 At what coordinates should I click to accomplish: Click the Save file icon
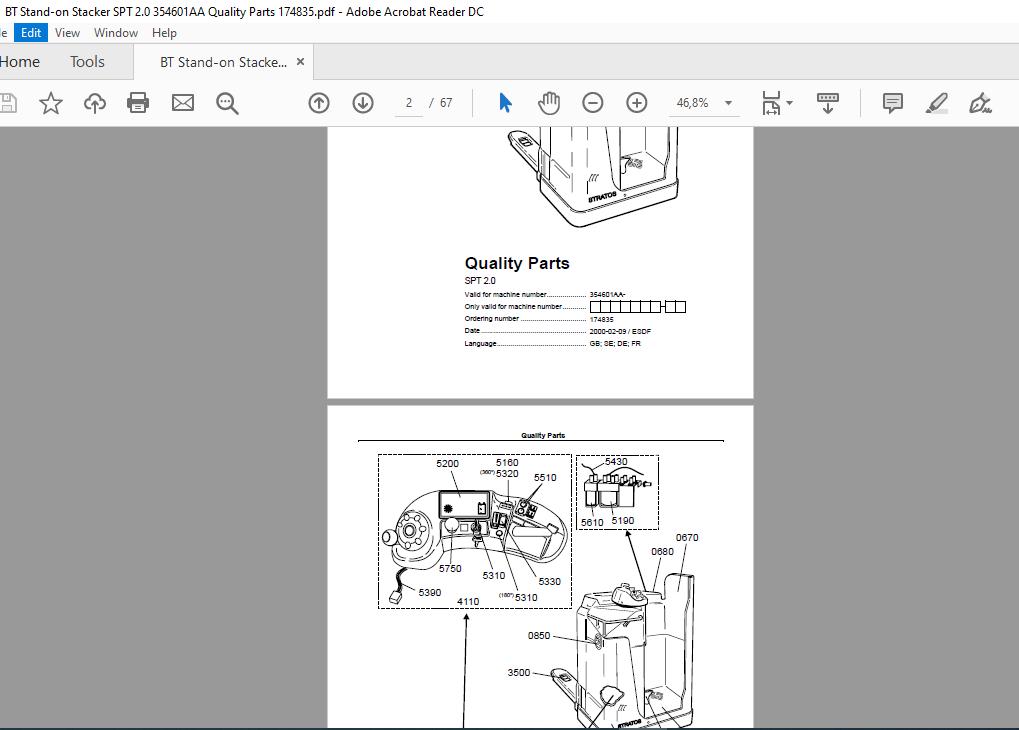coord(7,103)
